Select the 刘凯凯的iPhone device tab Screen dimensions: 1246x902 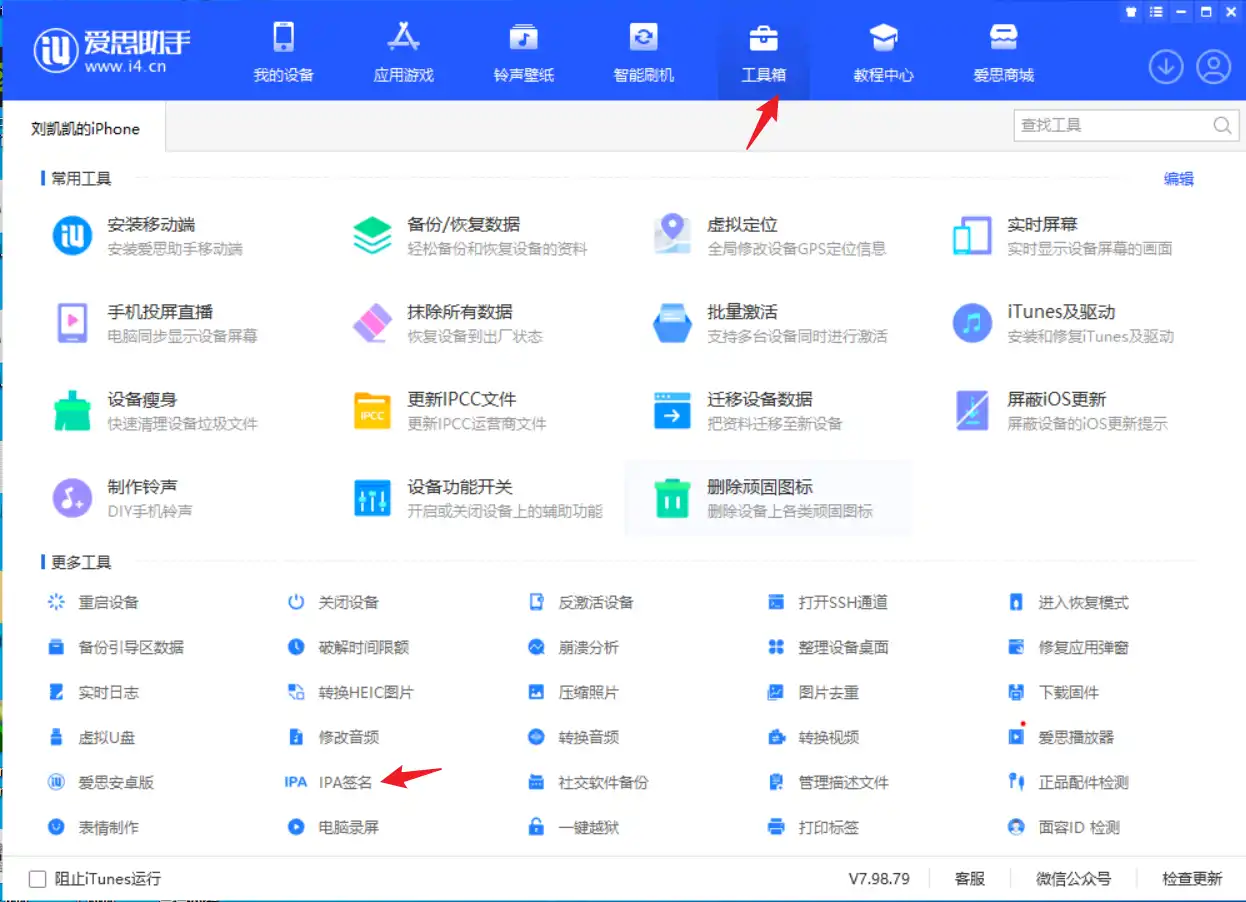pyautogui.click(x=85, y=129)
